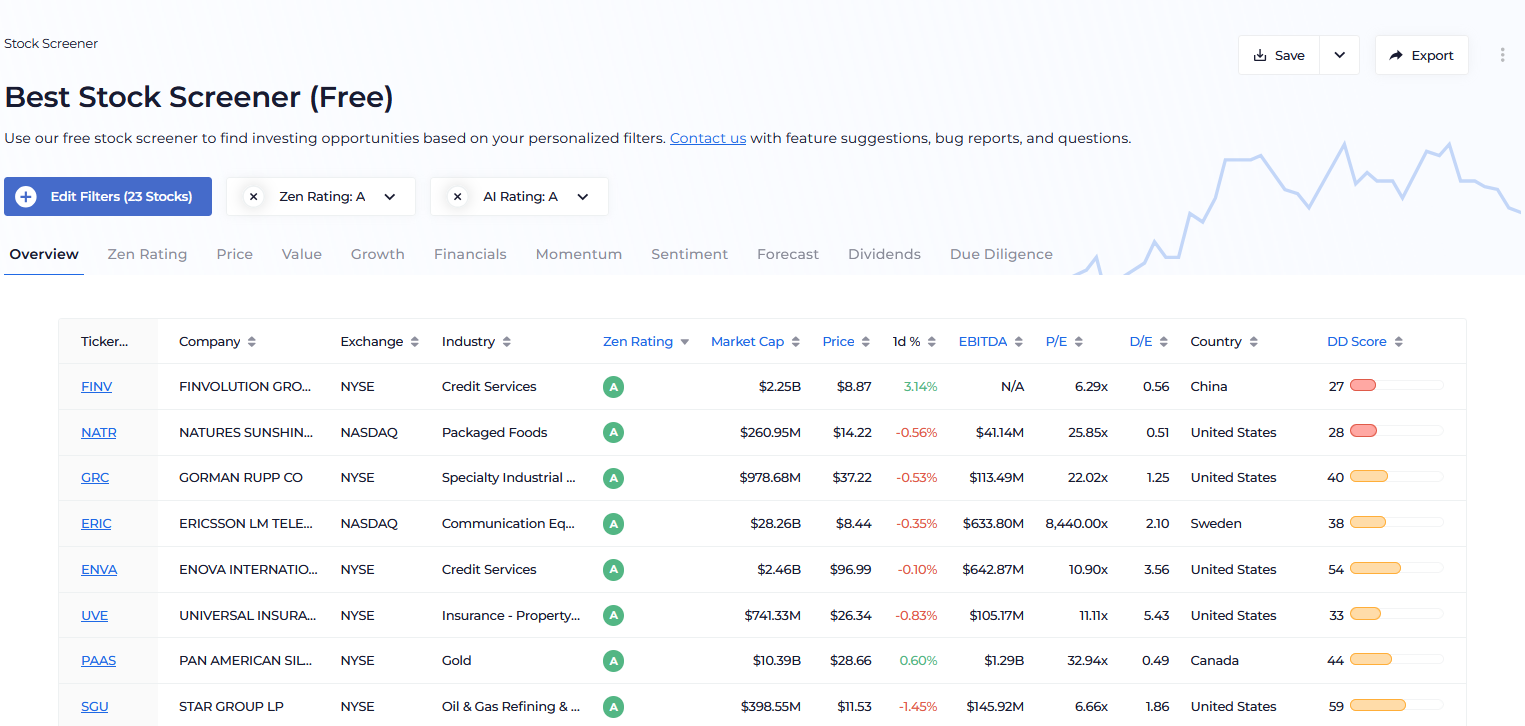This screenshot has height=726, width=1525.
Task: Switch to the Sentiment tab
Action: point(690,254)
